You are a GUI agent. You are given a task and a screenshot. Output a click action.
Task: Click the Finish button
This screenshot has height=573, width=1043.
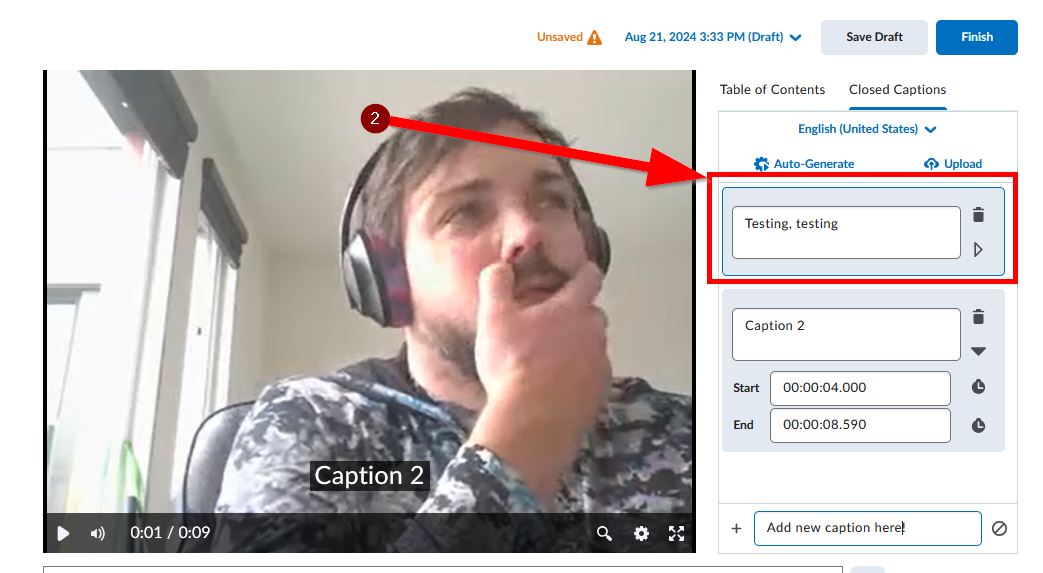pos(976,37)
